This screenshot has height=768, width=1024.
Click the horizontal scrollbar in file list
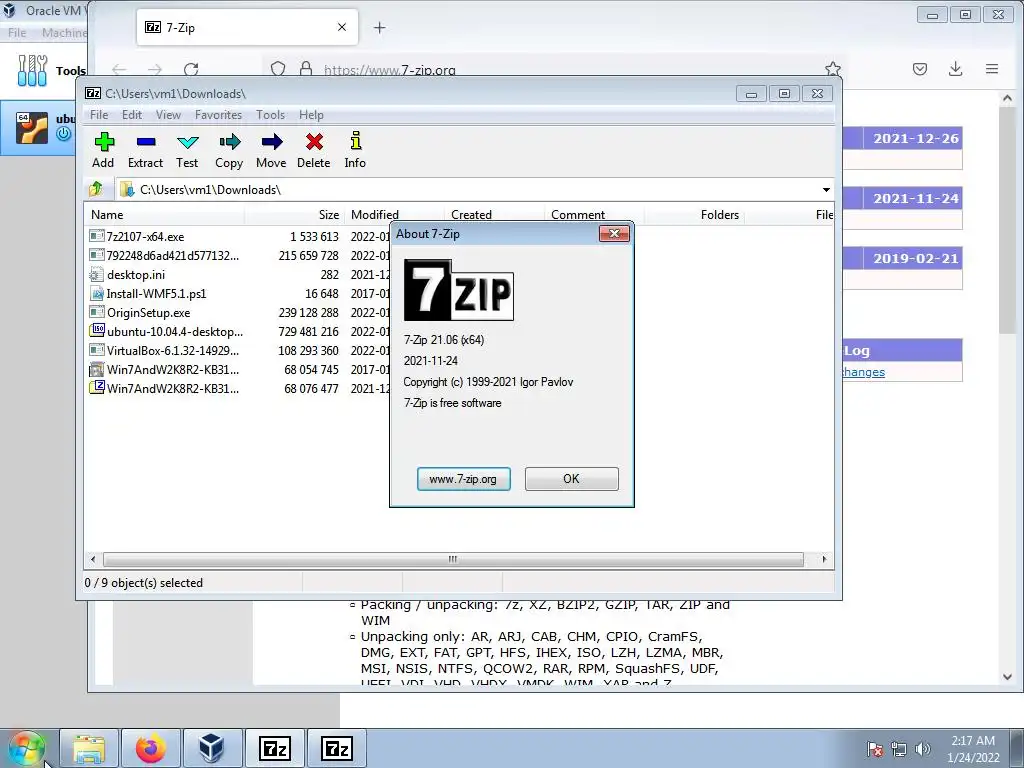pyautogui.click(x=453, y=559)
